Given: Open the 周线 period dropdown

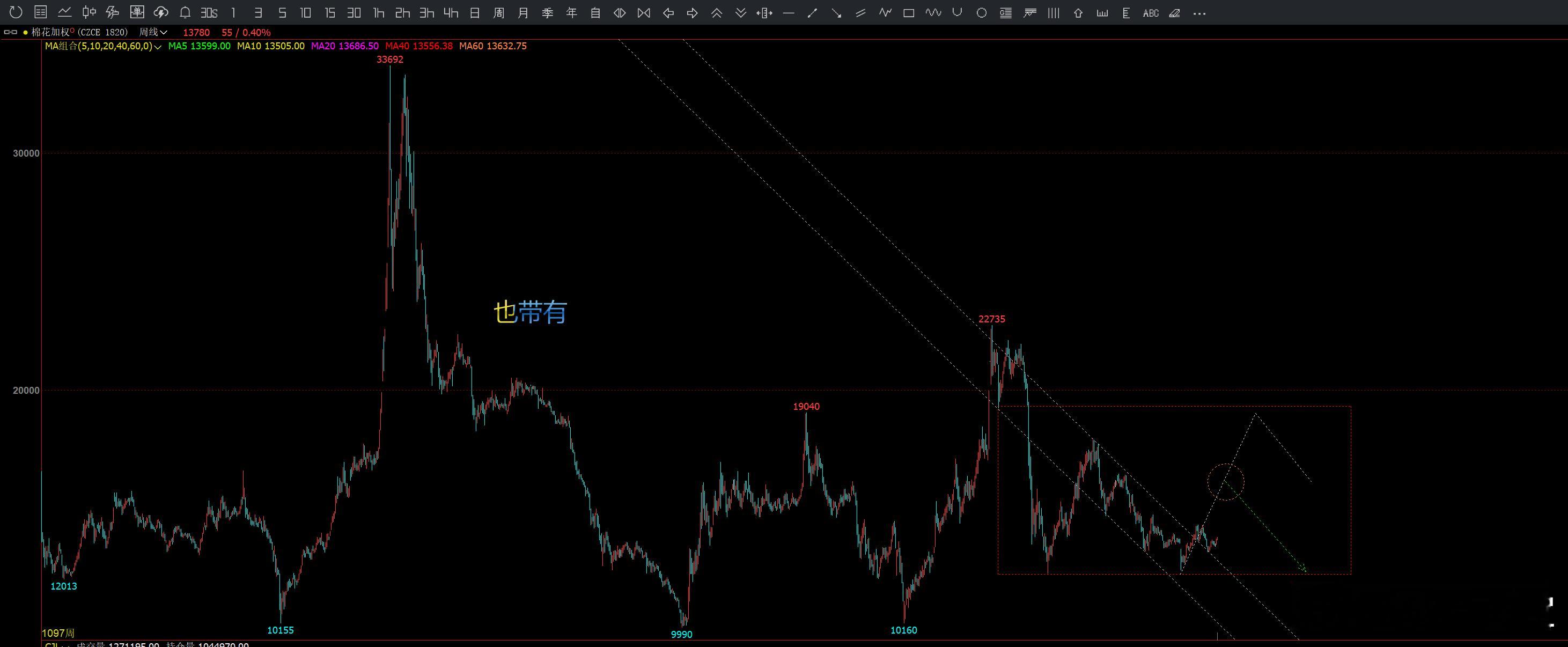Looking at the screenshot, I should 153,32.
